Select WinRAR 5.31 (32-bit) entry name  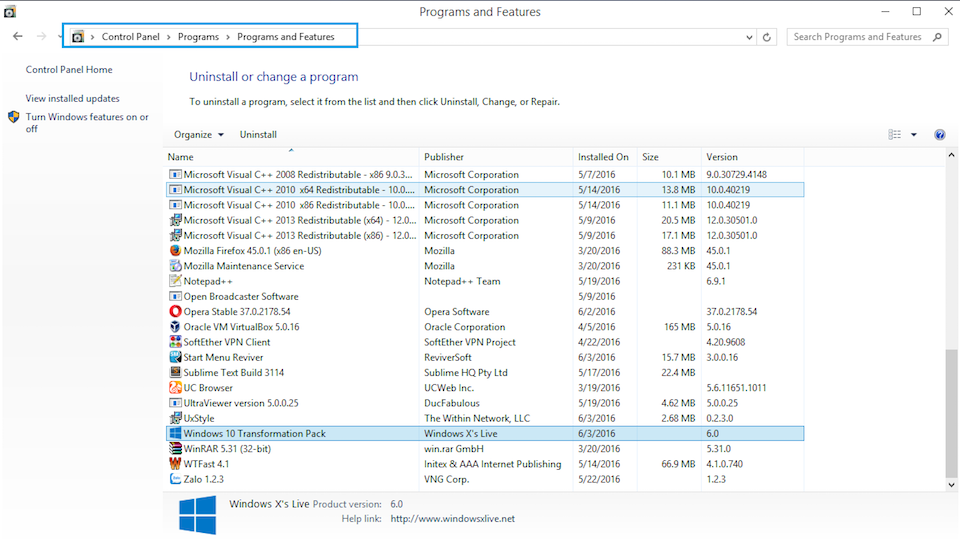click(227, 449)
